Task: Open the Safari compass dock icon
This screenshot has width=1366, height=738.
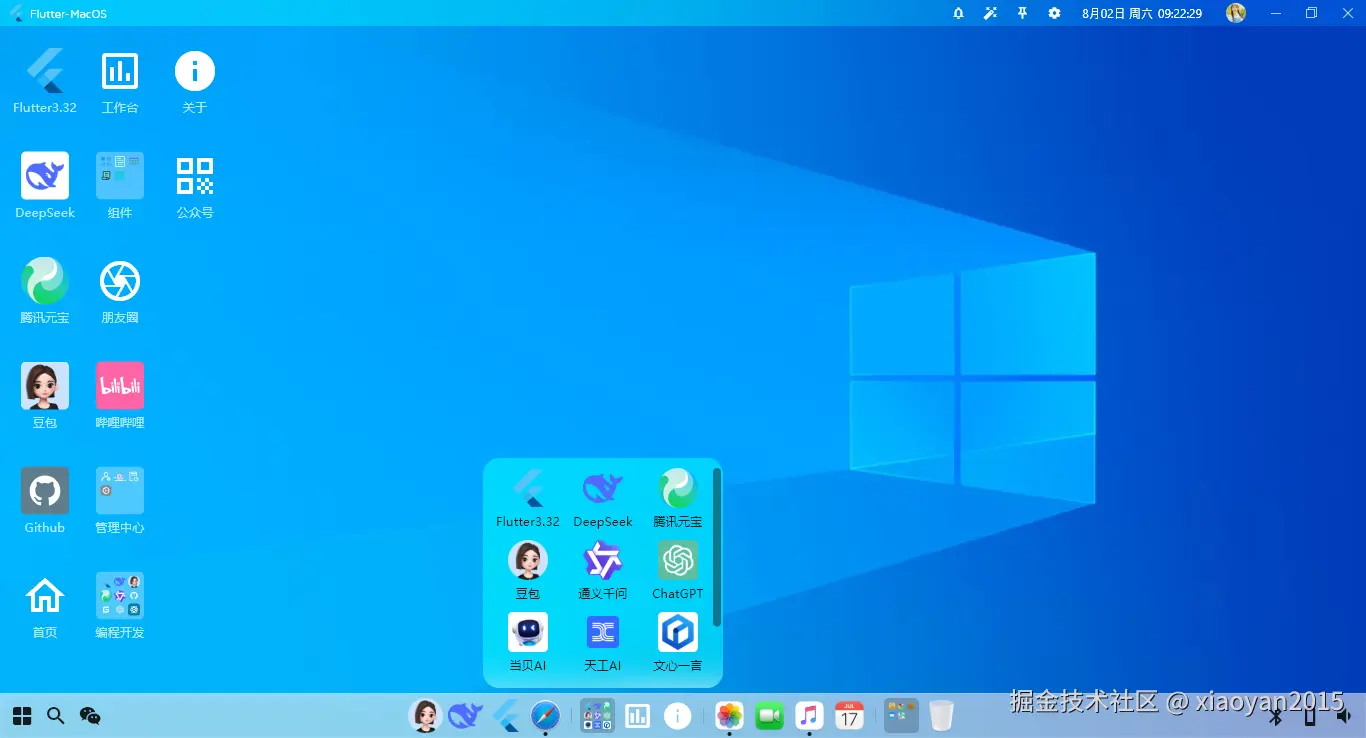Action: pyautogui.click(x=545, y=715)
